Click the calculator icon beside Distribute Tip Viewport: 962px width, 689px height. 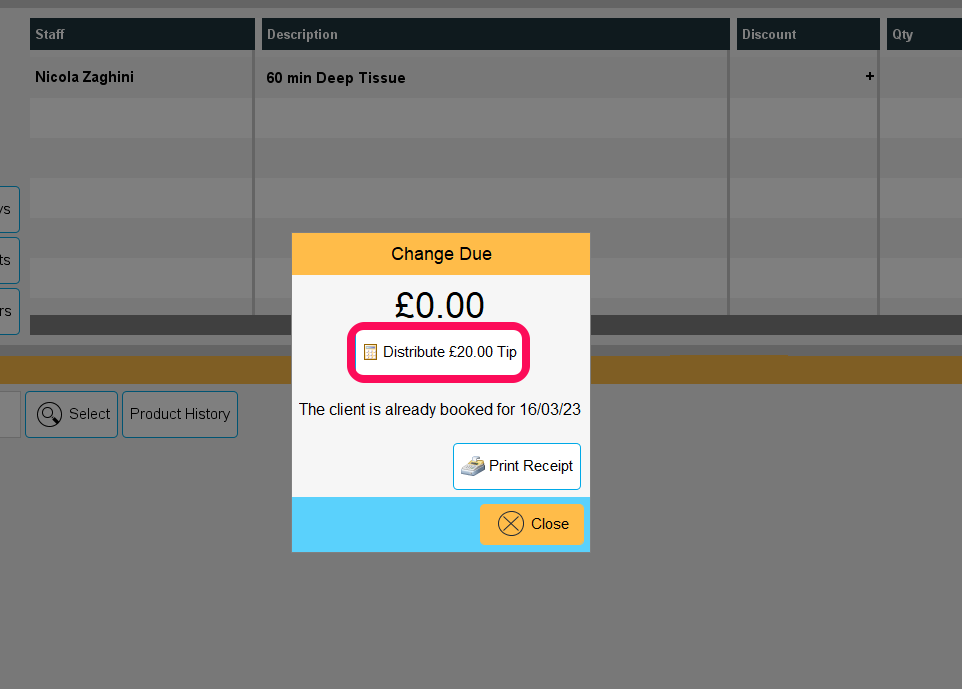[x=370, y=352]
